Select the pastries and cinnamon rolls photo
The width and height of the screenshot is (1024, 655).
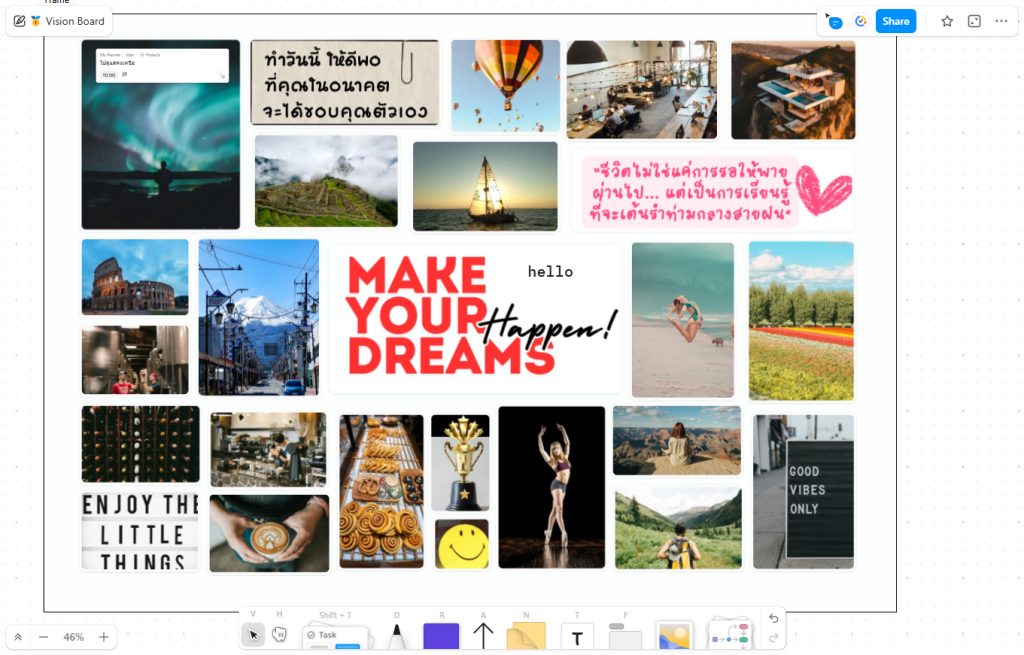(x=381, y=491)
